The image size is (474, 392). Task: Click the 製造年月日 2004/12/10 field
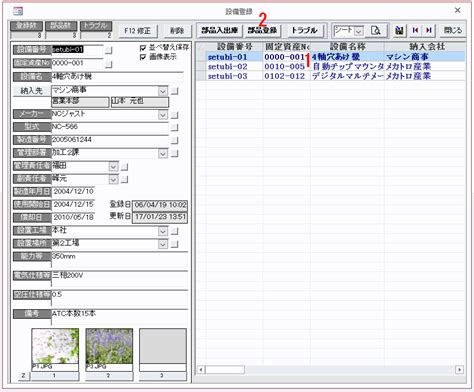pyautogui.click(x=73, y=192)
